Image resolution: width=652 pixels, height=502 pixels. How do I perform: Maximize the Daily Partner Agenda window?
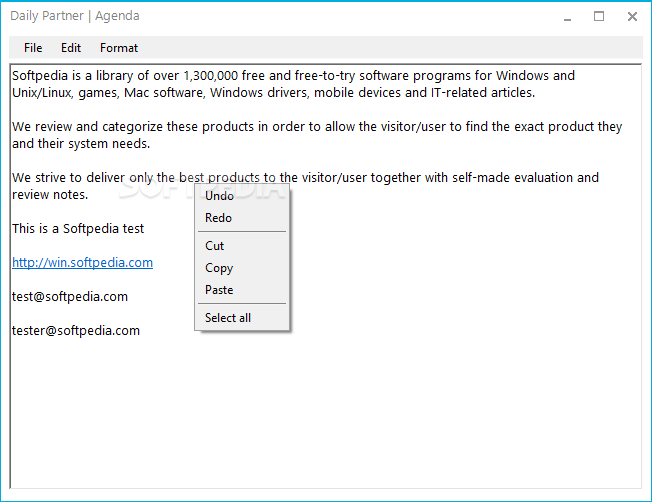(x=599, y=17)
